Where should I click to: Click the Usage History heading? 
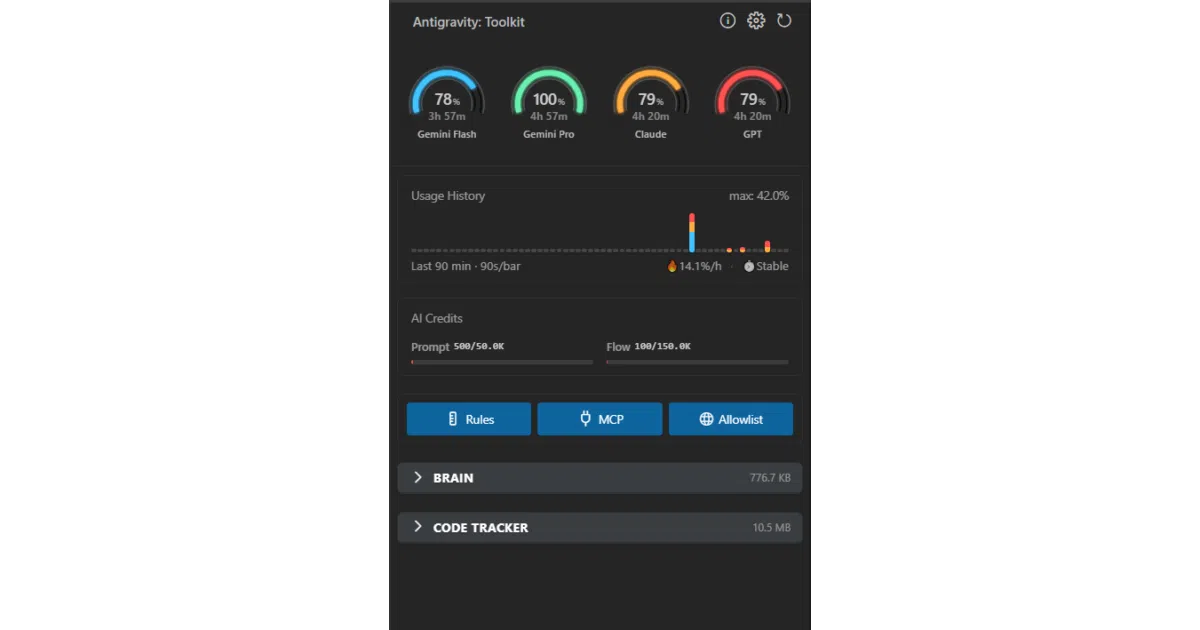(448, 196)
